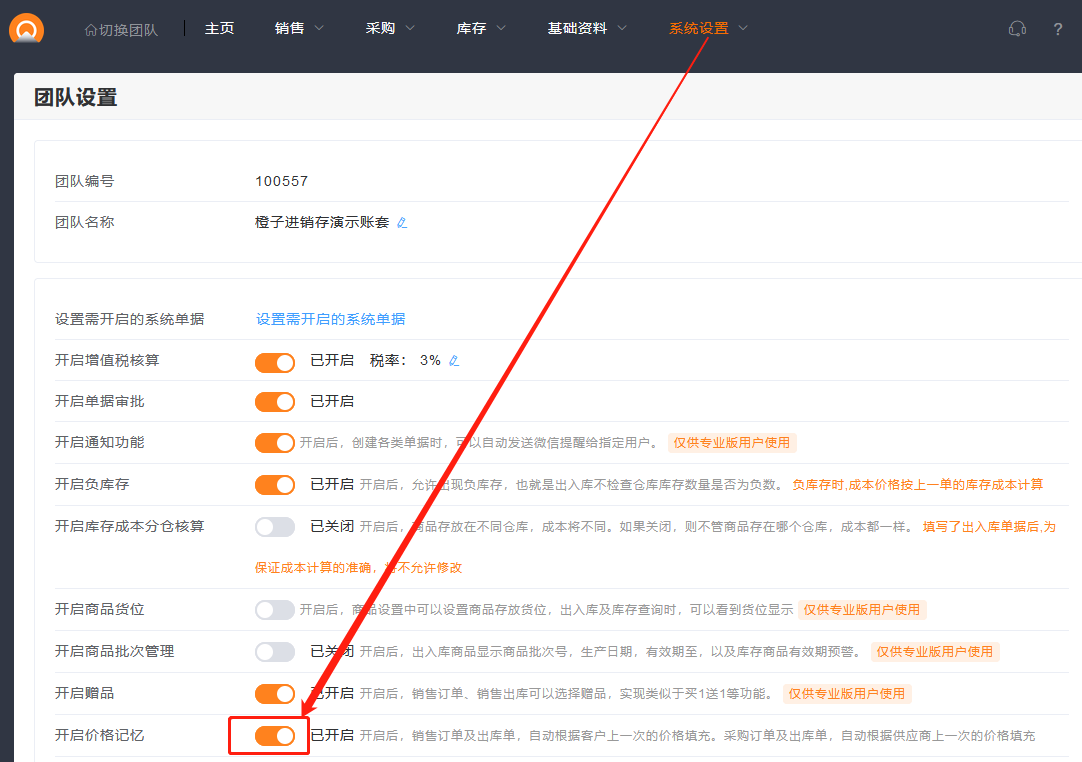Open the 采购 dropdown menu

[x=390, y=29]
